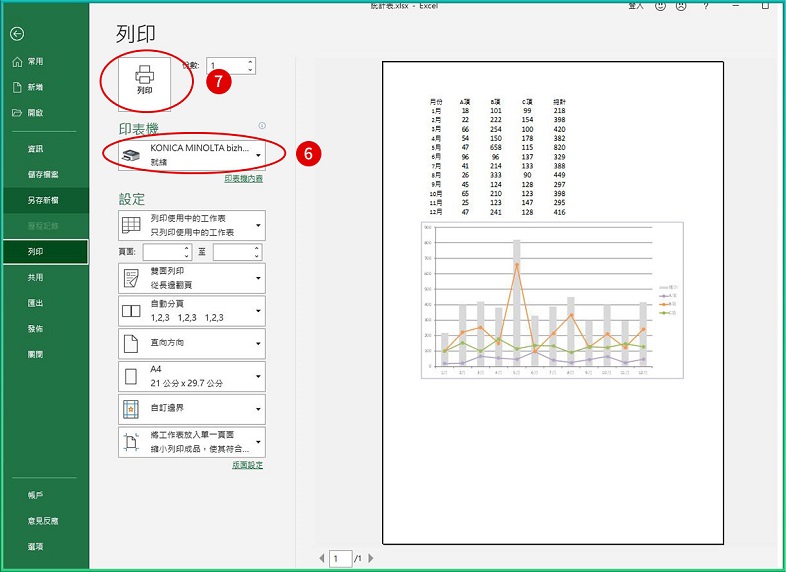This screenshot has width=786, height=572.
Task: Click the help question mark icon
Action: [706, 6]
